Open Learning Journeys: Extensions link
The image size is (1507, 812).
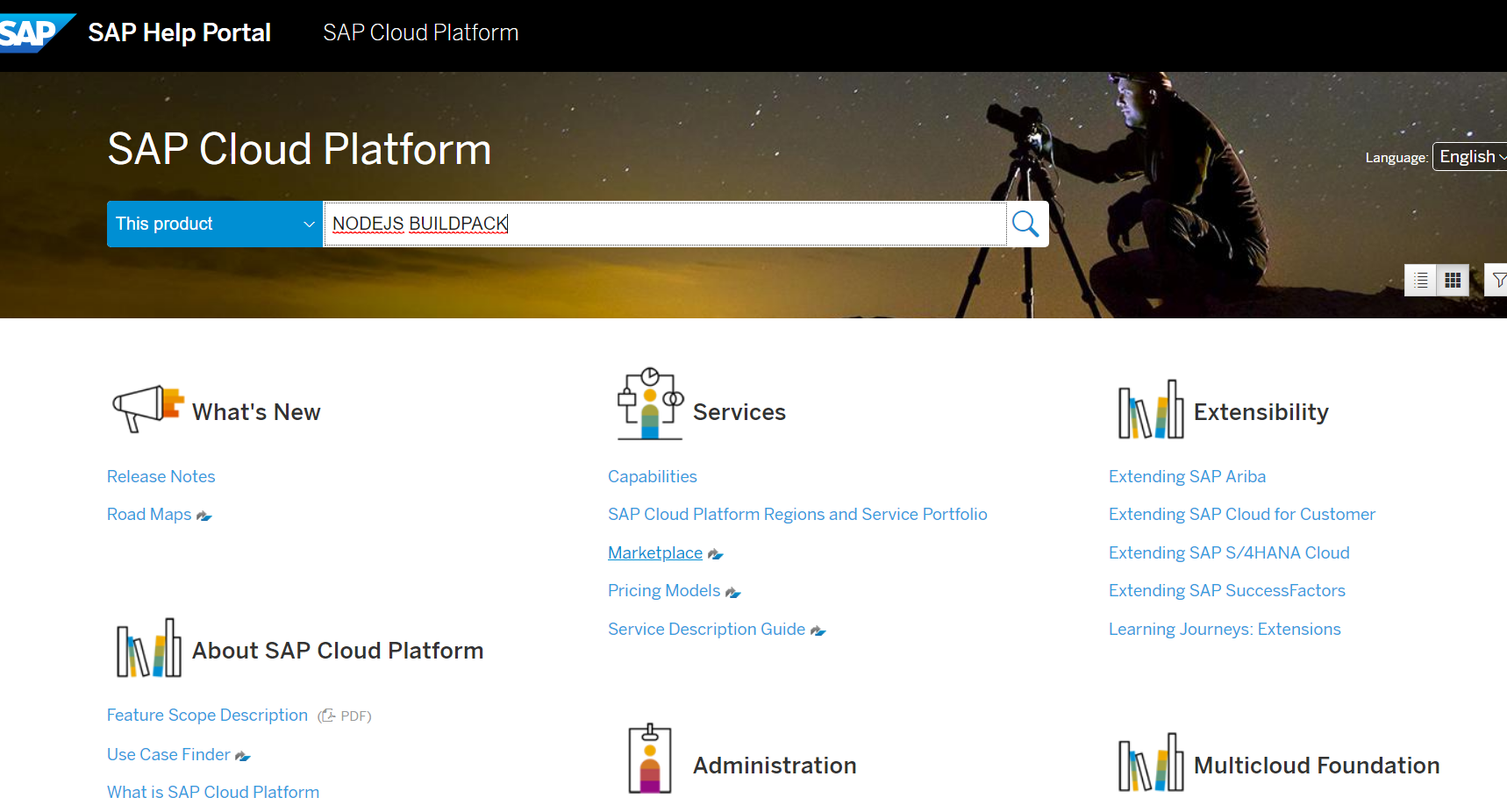pos(1225,630)
